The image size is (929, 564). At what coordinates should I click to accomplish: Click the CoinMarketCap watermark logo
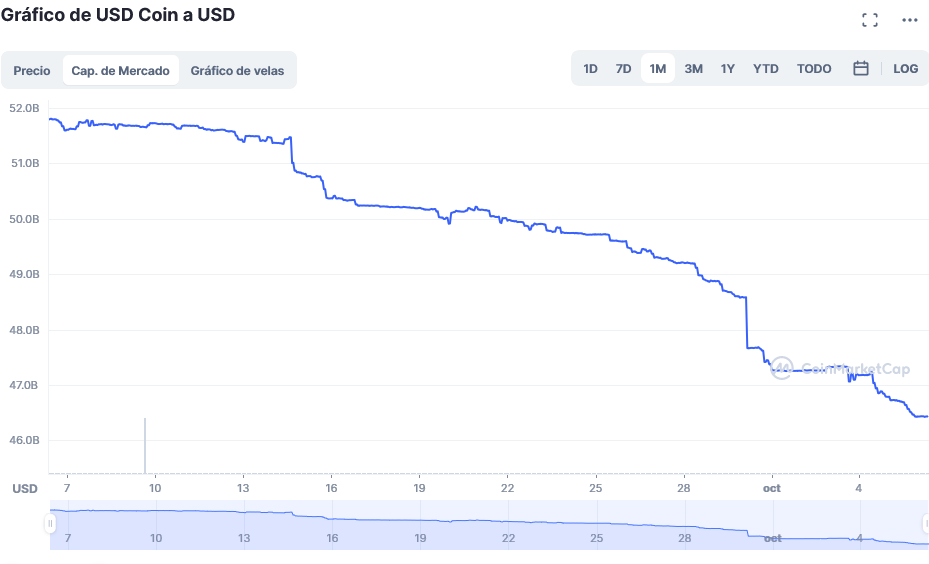pyautogui.click(x=840, y=368)
